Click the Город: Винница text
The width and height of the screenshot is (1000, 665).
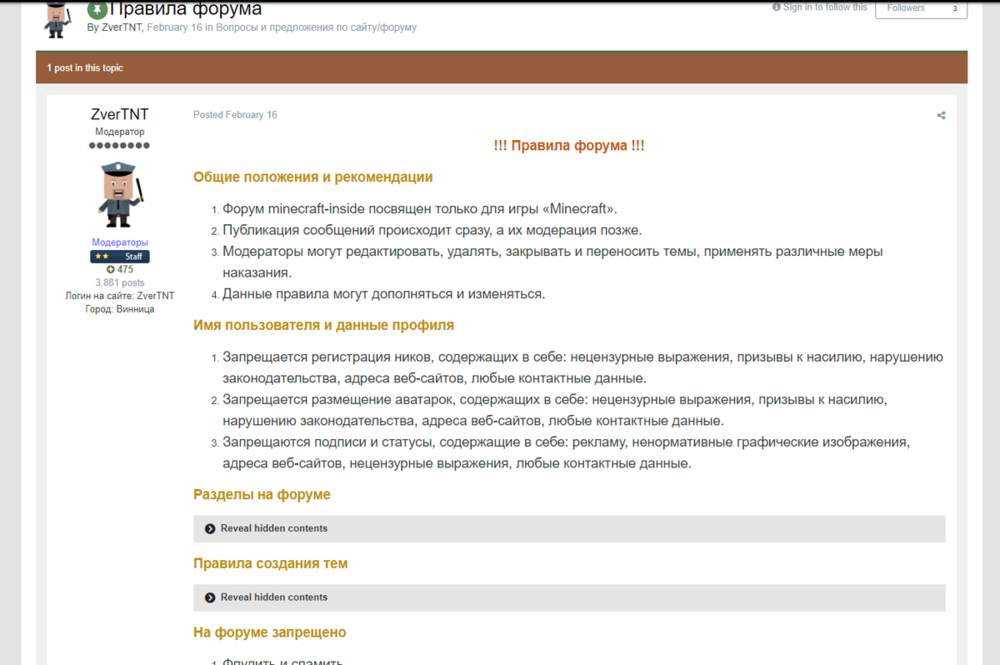coord(120,309)
